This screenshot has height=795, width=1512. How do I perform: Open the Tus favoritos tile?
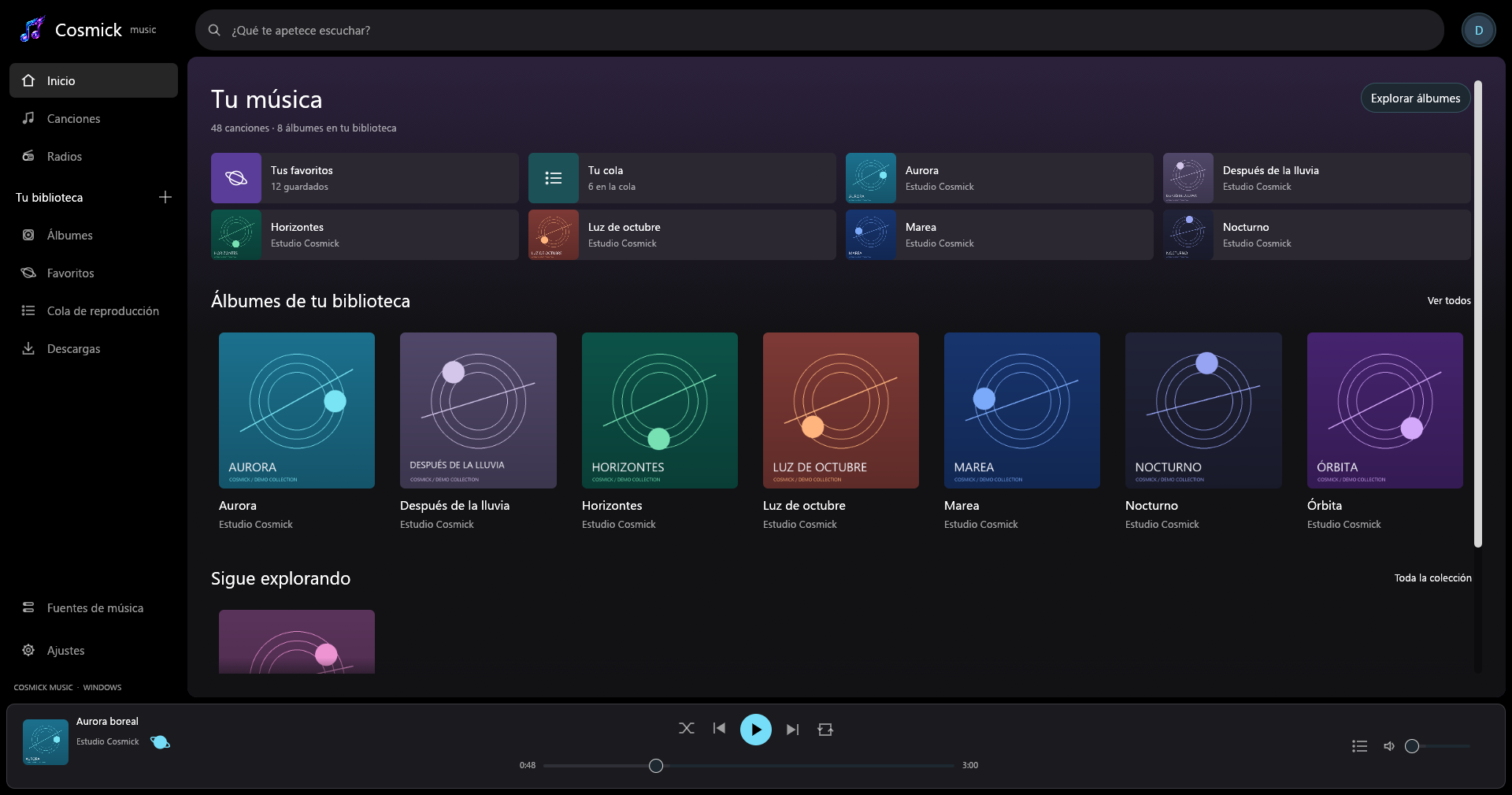pyautogui.click(x=365, y=178)
